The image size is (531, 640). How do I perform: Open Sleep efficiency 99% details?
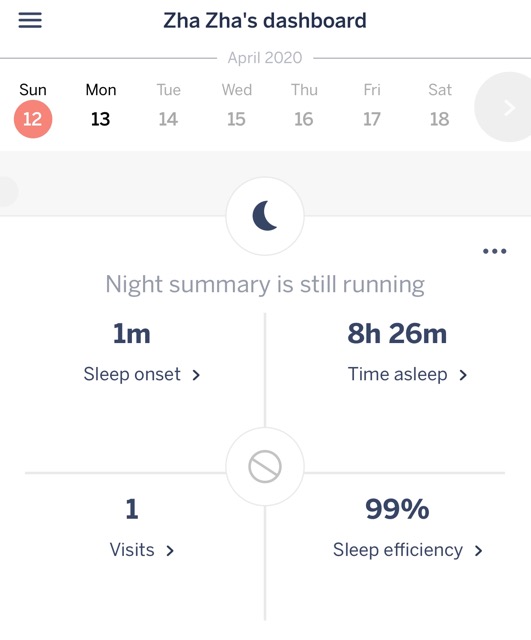[397, 509]
